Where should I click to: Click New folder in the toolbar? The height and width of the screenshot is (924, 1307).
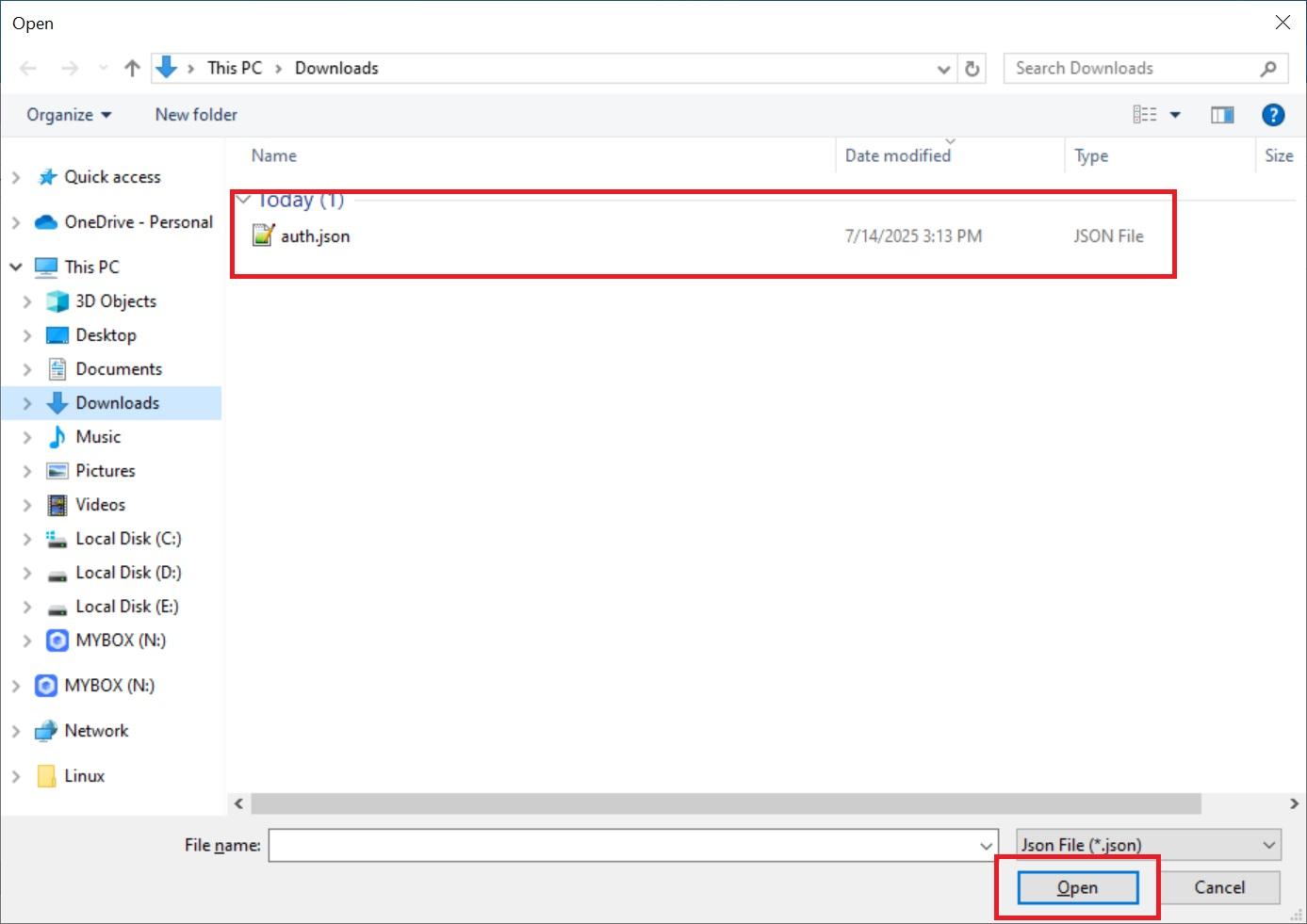pos(196,115)
